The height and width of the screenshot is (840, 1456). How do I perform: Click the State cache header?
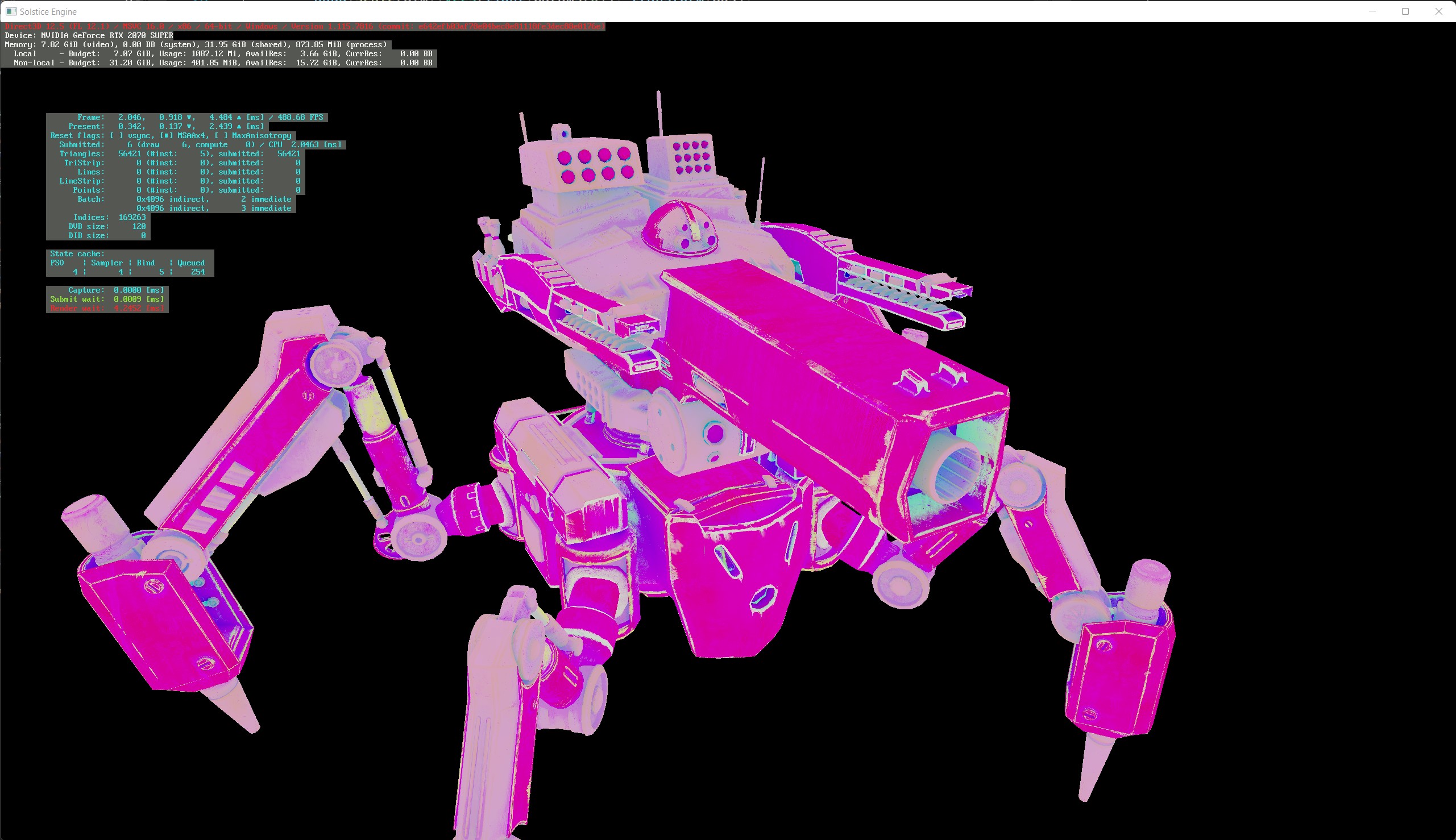[x=77, y=254]
